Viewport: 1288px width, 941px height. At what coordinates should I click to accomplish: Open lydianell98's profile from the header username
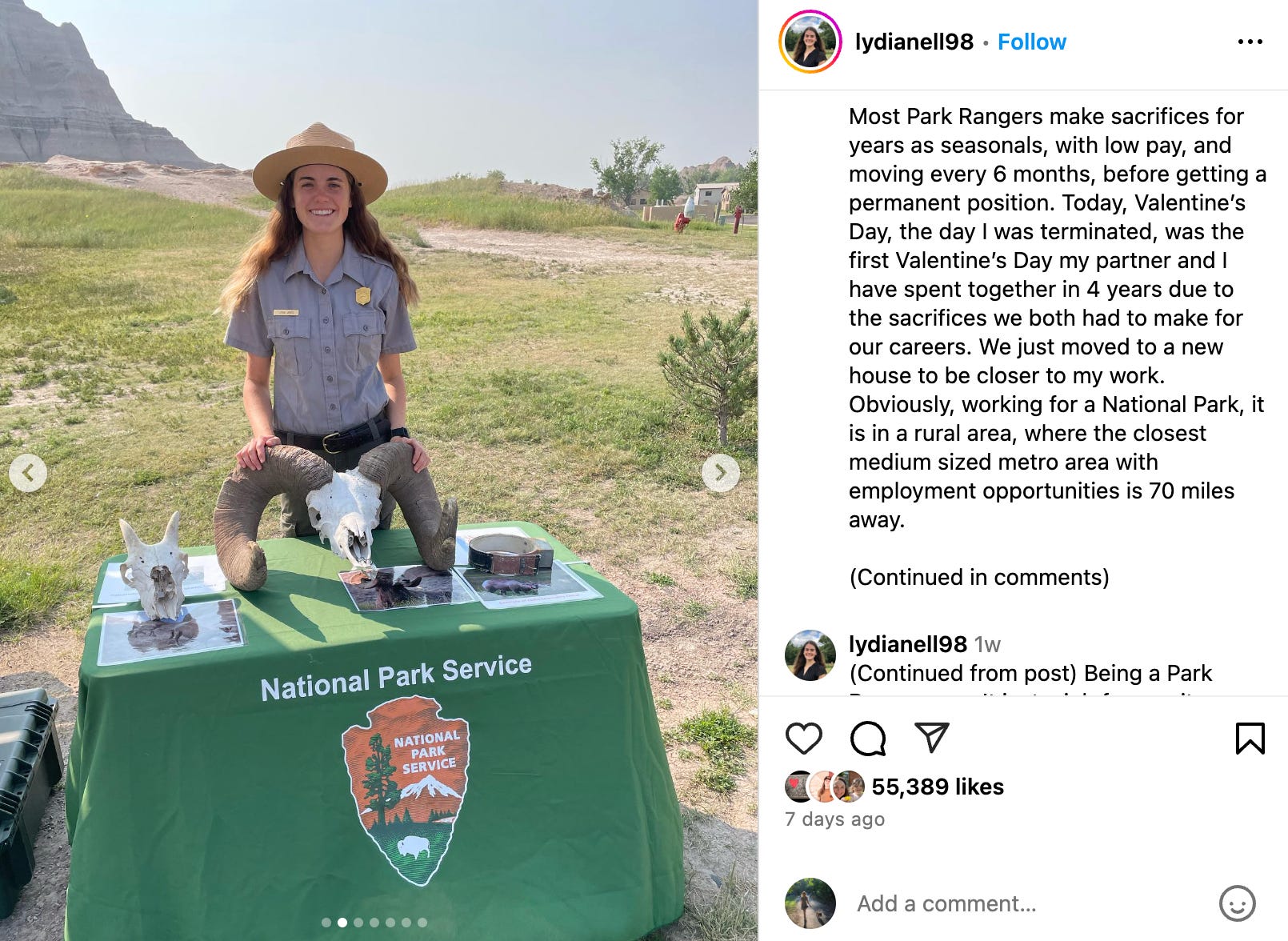coord(914,42)
